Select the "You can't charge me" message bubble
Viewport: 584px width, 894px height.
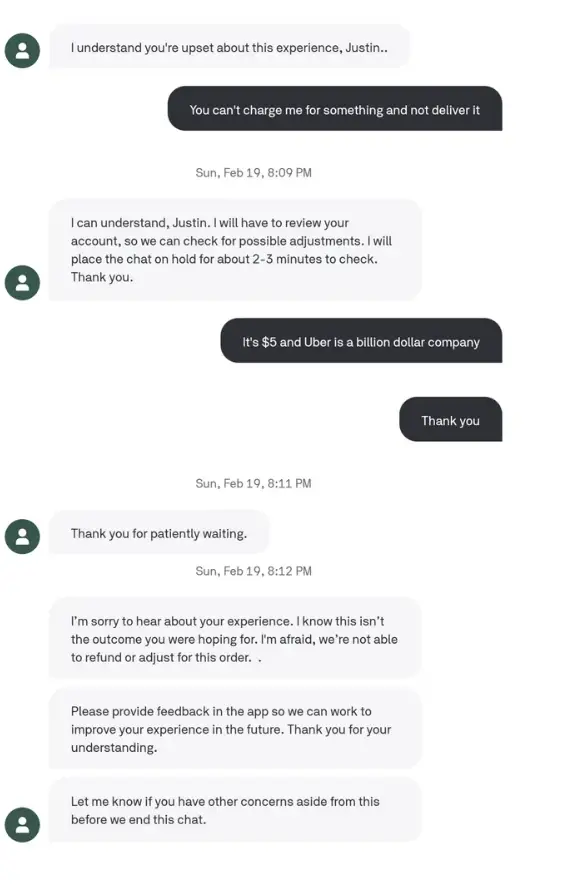335,109
